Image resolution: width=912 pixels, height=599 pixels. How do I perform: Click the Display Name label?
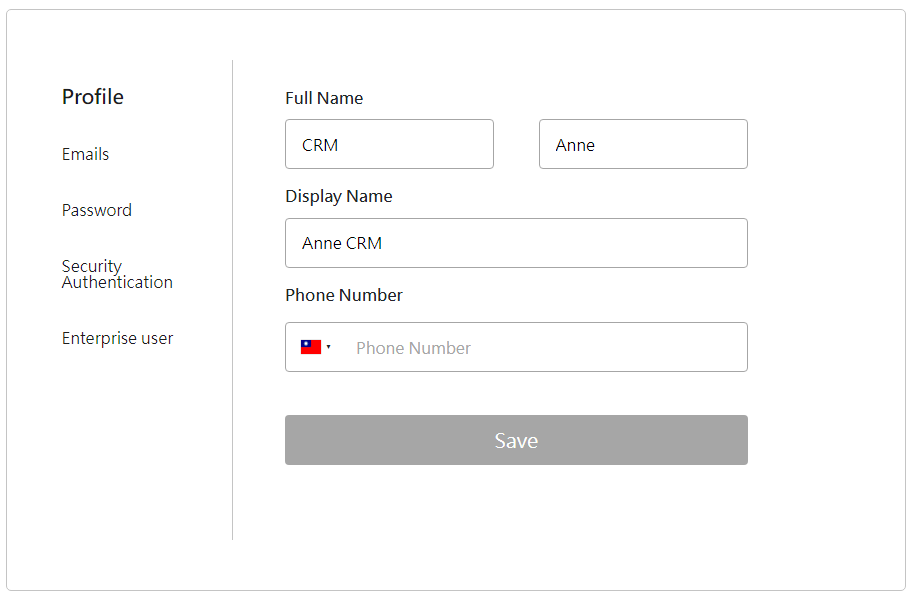point(338,196)
